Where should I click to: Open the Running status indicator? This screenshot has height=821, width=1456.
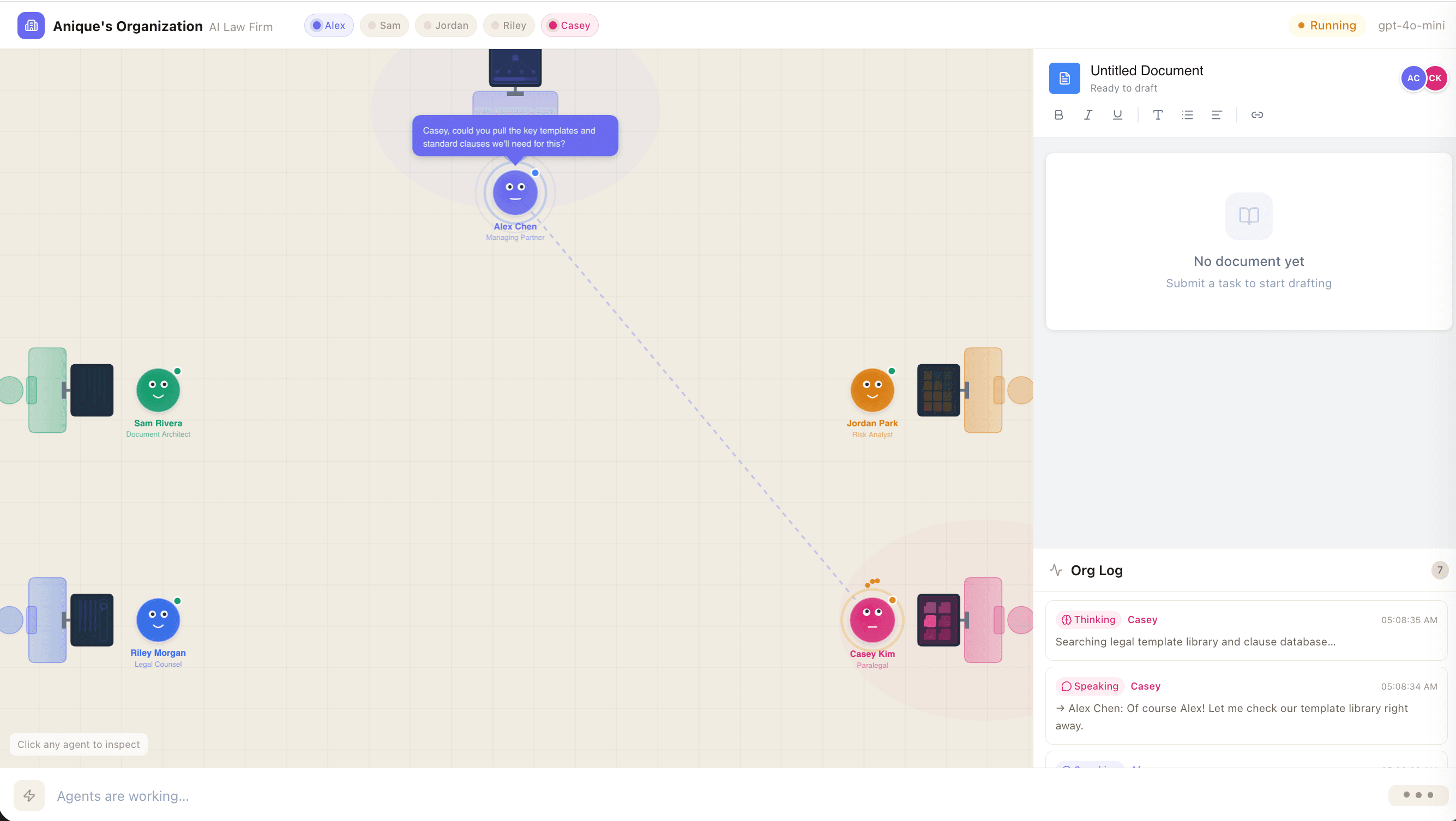click(1327, 26)
